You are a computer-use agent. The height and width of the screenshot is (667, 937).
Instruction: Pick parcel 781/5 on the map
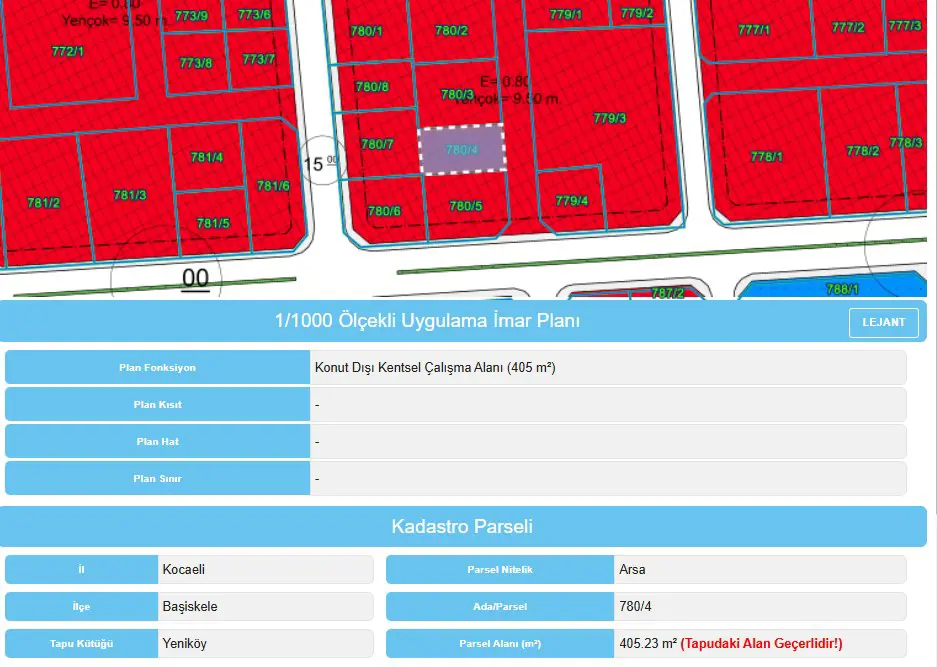coord(213,223)
